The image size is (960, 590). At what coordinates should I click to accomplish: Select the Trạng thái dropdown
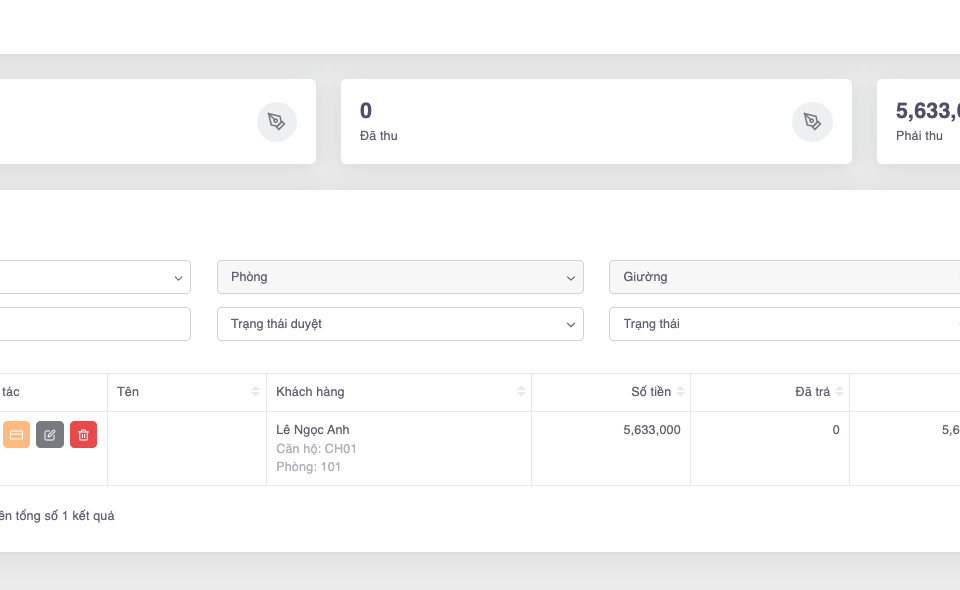[784, 324]
